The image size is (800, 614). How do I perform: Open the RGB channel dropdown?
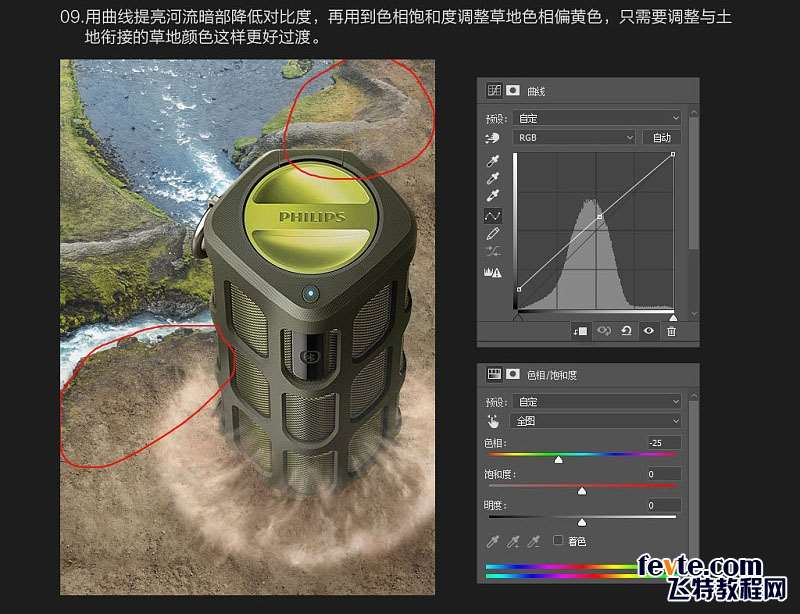point(574,138)
